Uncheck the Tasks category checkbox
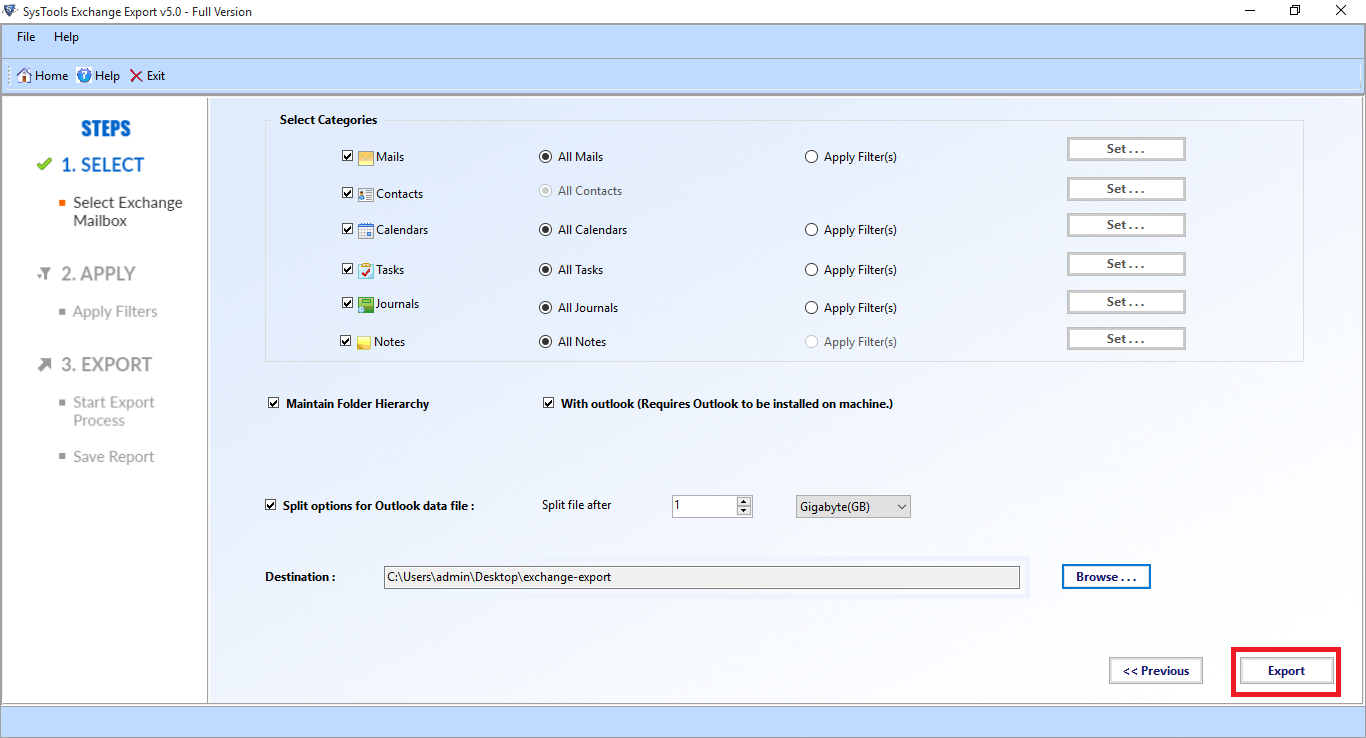This screenshot has height=738, width=1366. [x=347, y=269]
